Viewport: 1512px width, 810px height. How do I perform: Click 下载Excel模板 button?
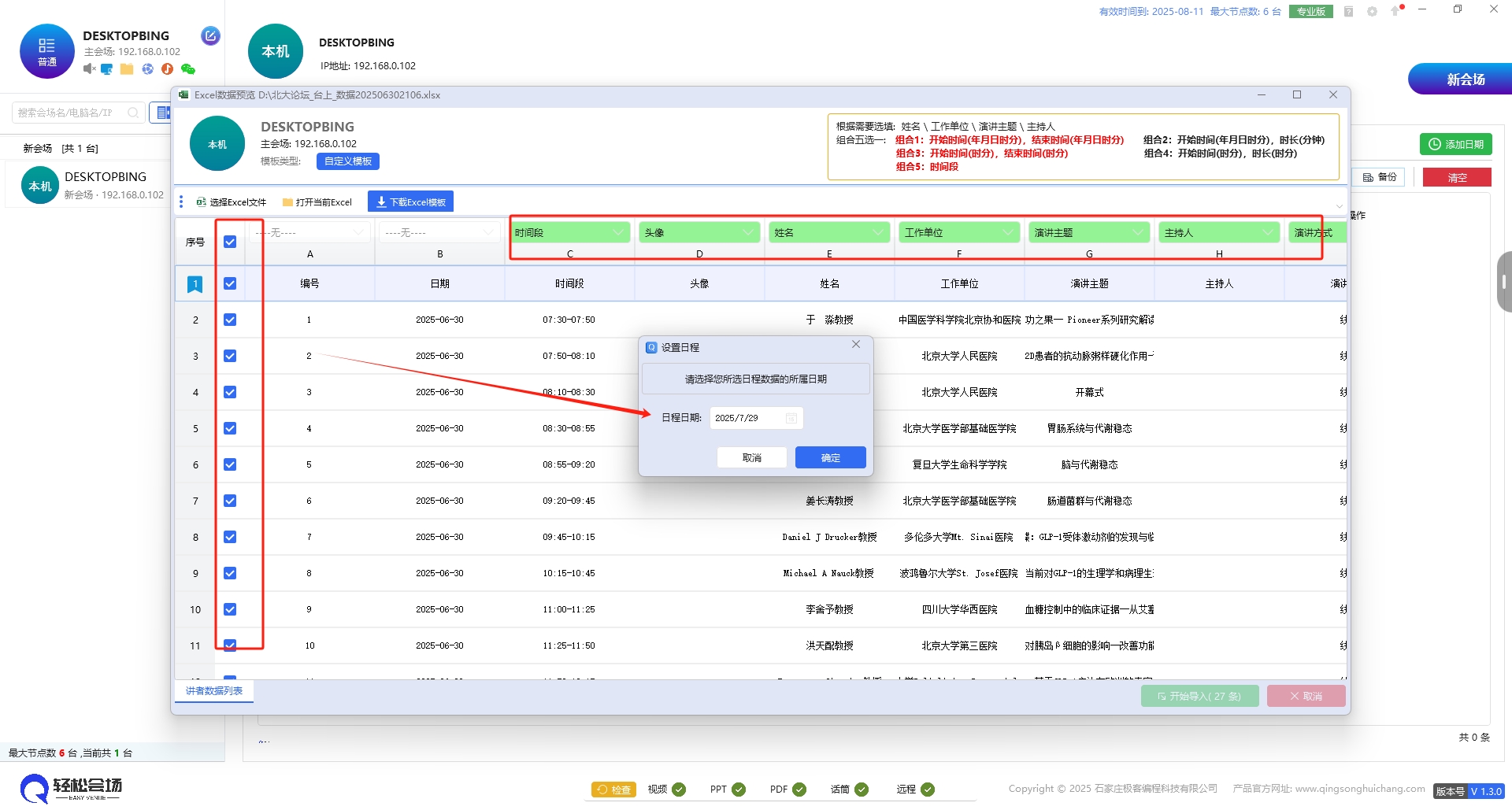[x=410, y=202]
